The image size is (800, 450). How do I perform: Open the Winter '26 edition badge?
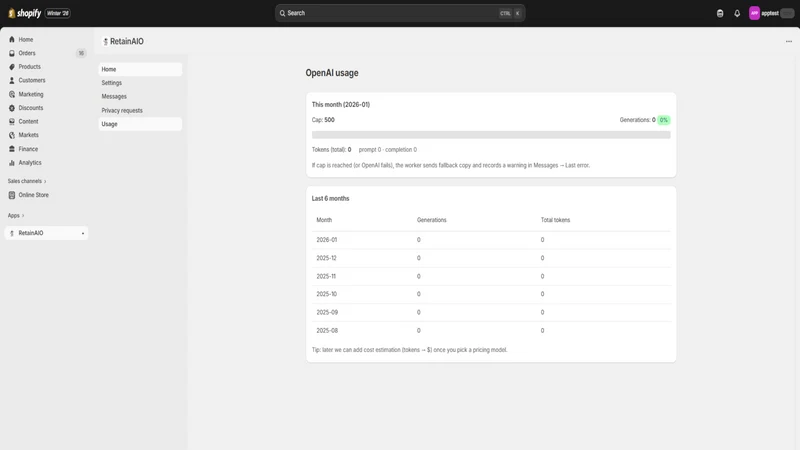click(58, 13)
